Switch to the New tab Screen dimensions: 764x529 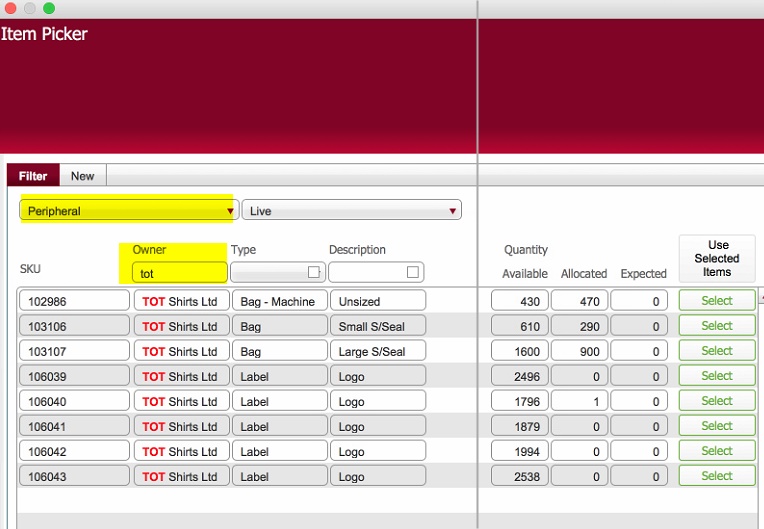(82, 176)
